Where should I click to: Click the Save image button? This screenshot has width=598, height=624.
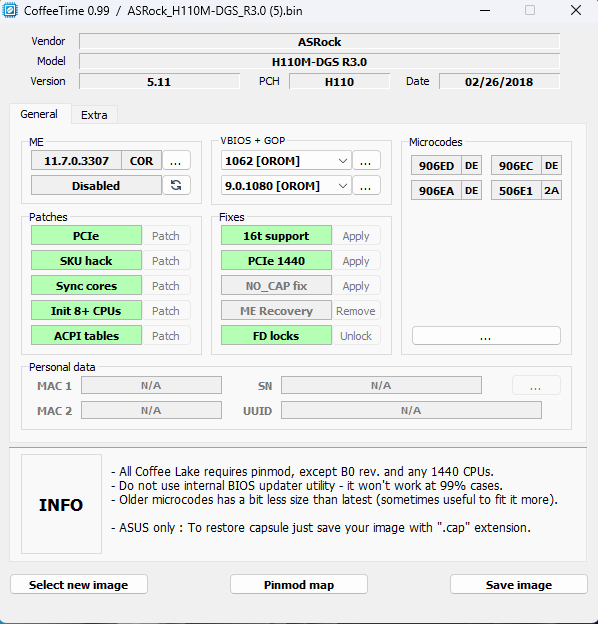(518, 585)
